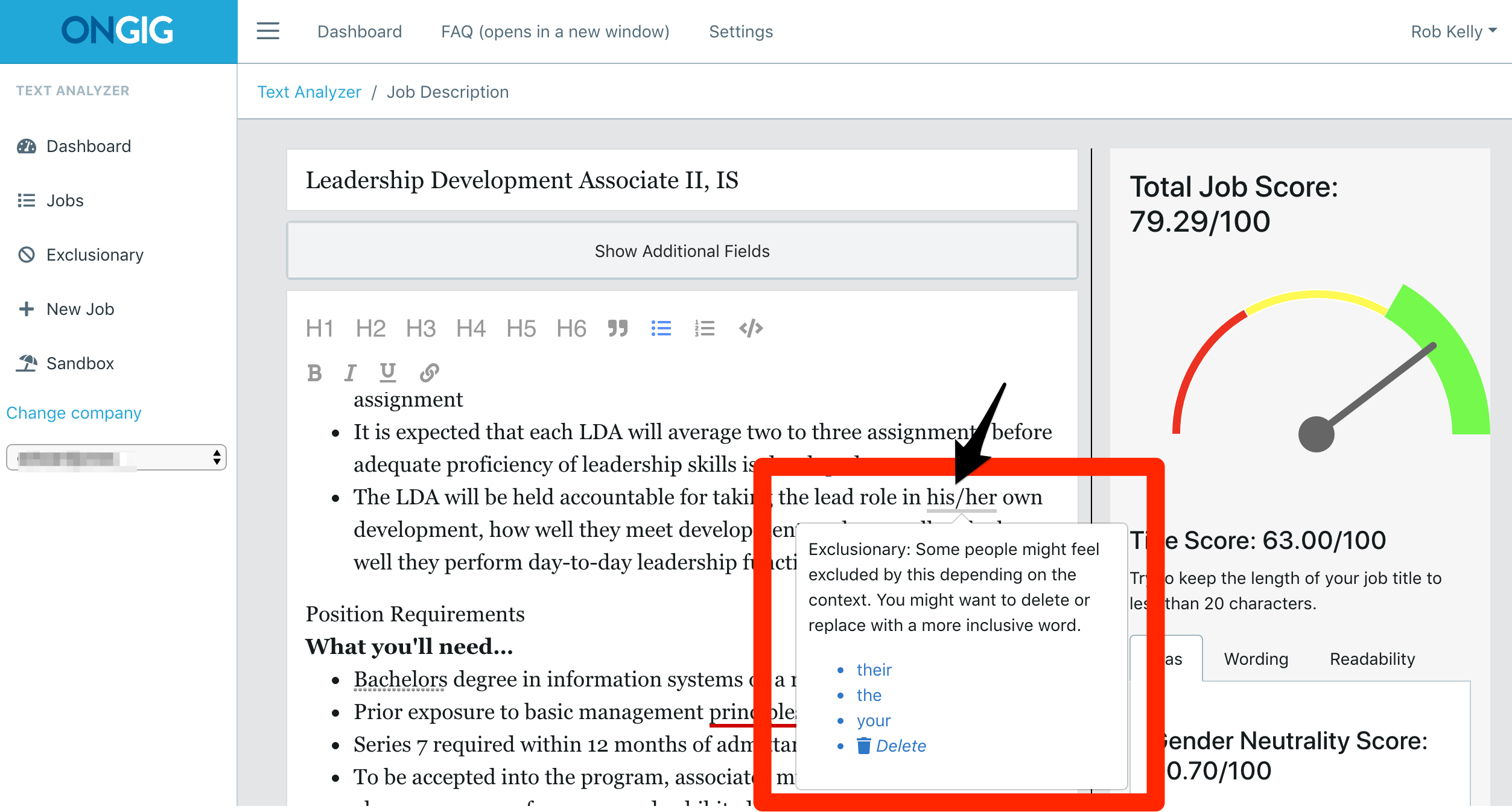Viewport: 1512px width, 812px height.
Task: Insert a blockquote
Action: 618,328
